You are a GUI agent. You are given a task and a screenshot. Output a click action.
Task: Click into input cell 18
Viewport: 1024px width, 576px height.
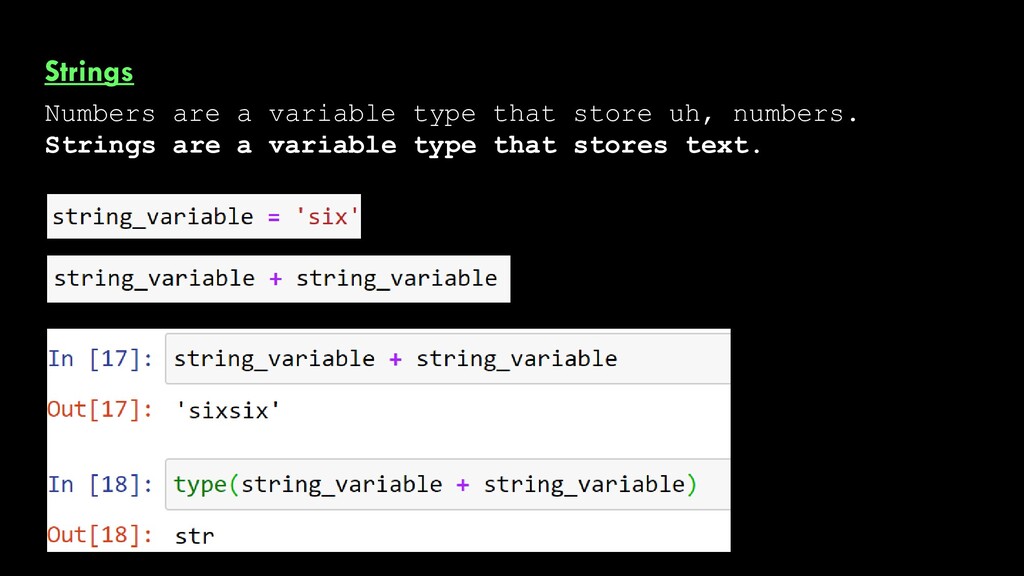pyautogui.click(x=448, y=485)
